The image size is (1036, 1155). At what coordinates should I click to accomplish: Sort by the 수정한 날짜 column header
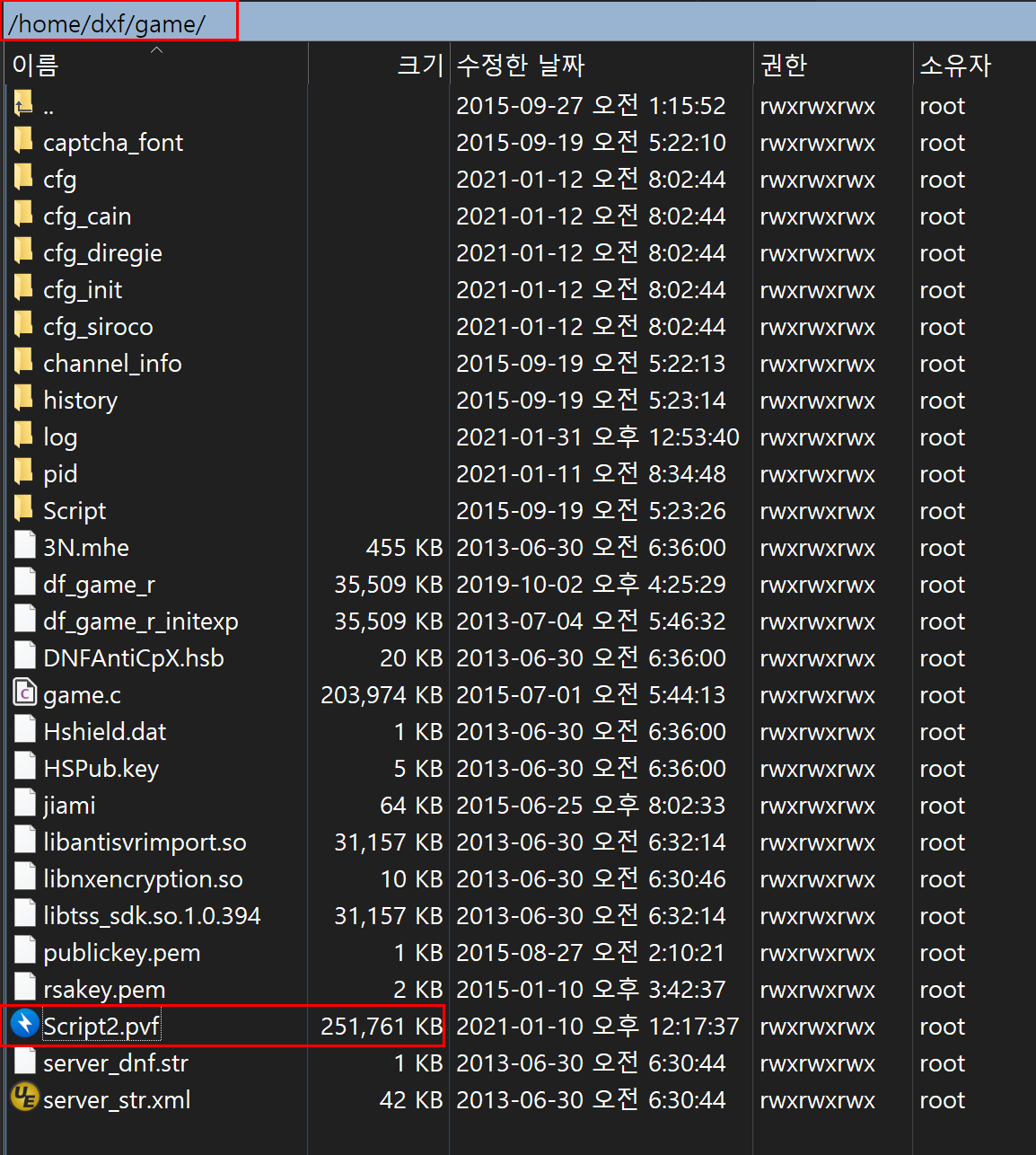601,65
